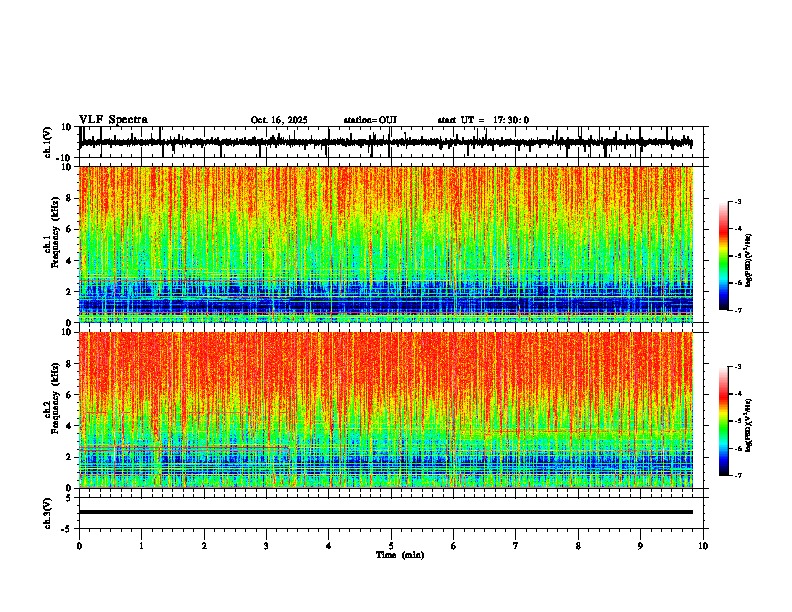792x612 pixels.
Task: Click the 'station=OUJ' label
Action: 370,120
